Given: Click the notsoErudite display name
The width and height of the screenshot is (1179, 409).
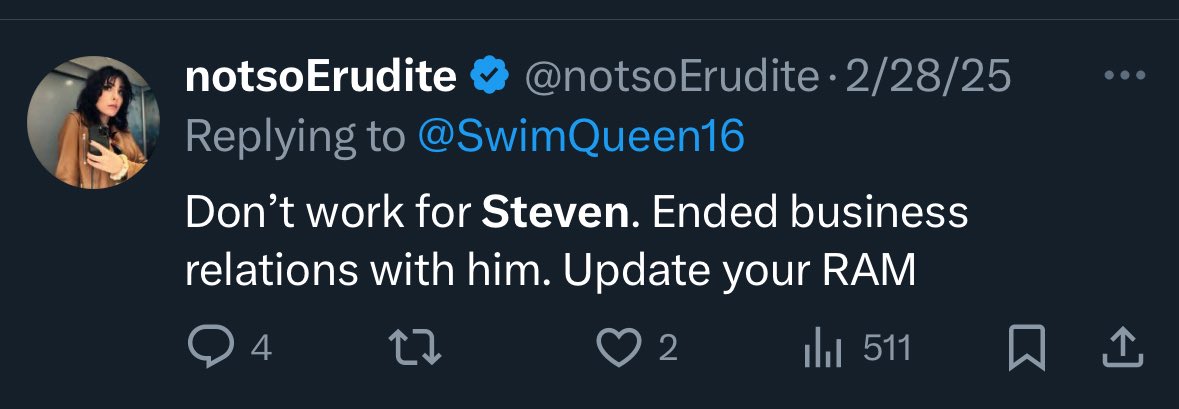Looking at the screenshot, I should pyautogui.click(x=321, y=77).
